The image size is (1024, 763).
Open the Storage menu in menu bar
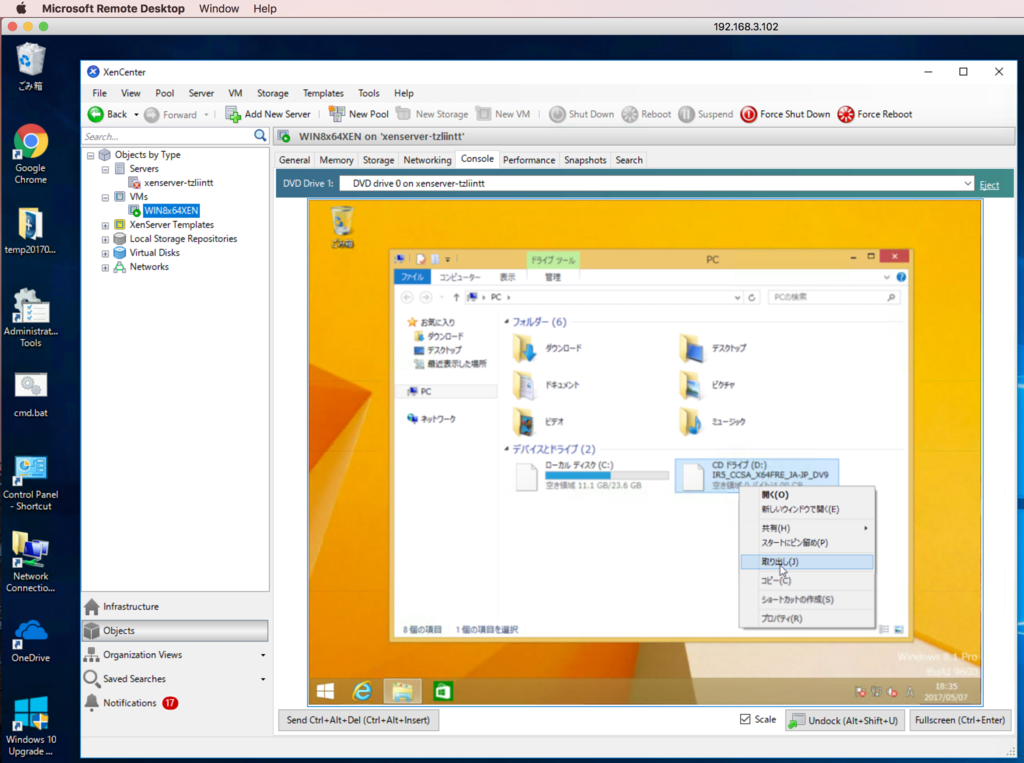pos(272,93)
